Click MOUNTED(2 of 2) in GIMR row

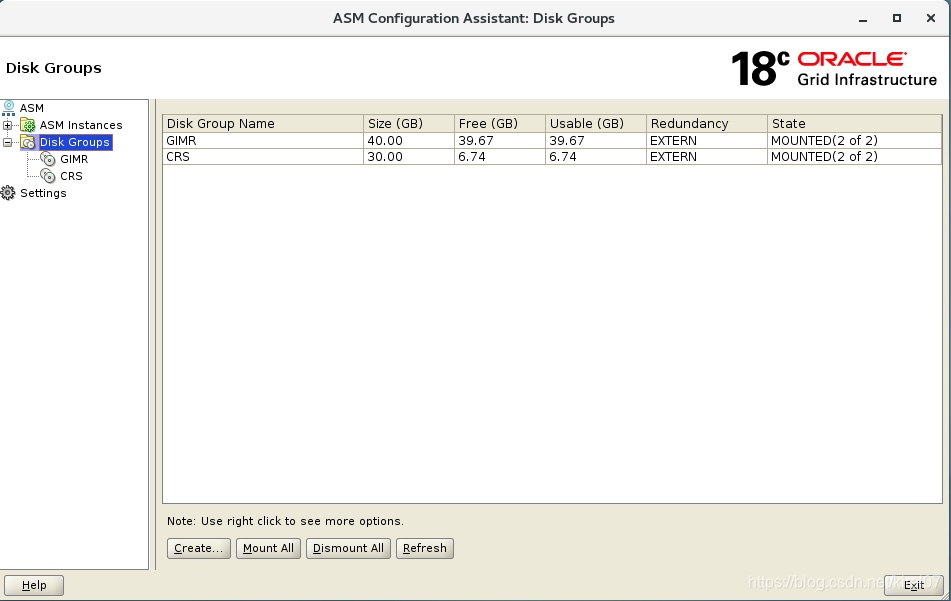855,141
